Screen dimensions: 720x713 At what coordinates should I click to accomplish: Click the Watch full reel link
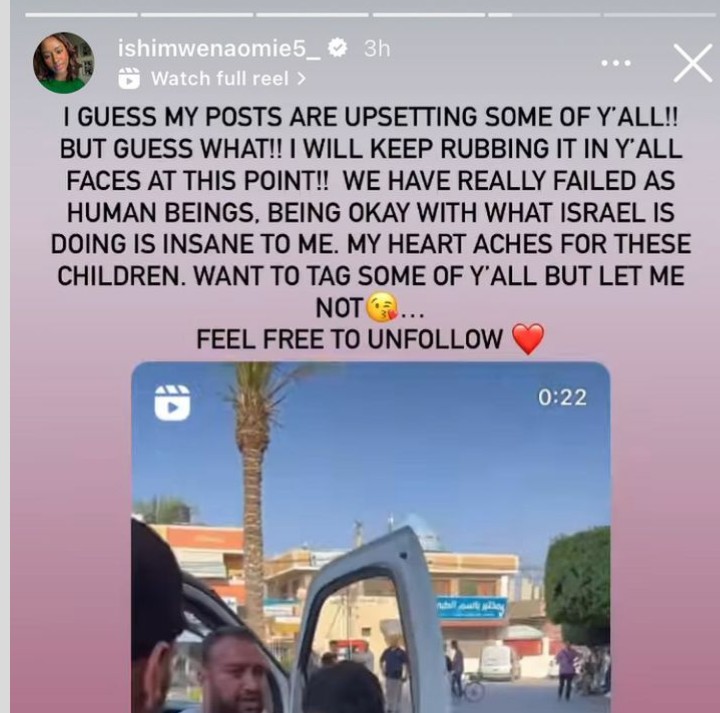(219, 79)
